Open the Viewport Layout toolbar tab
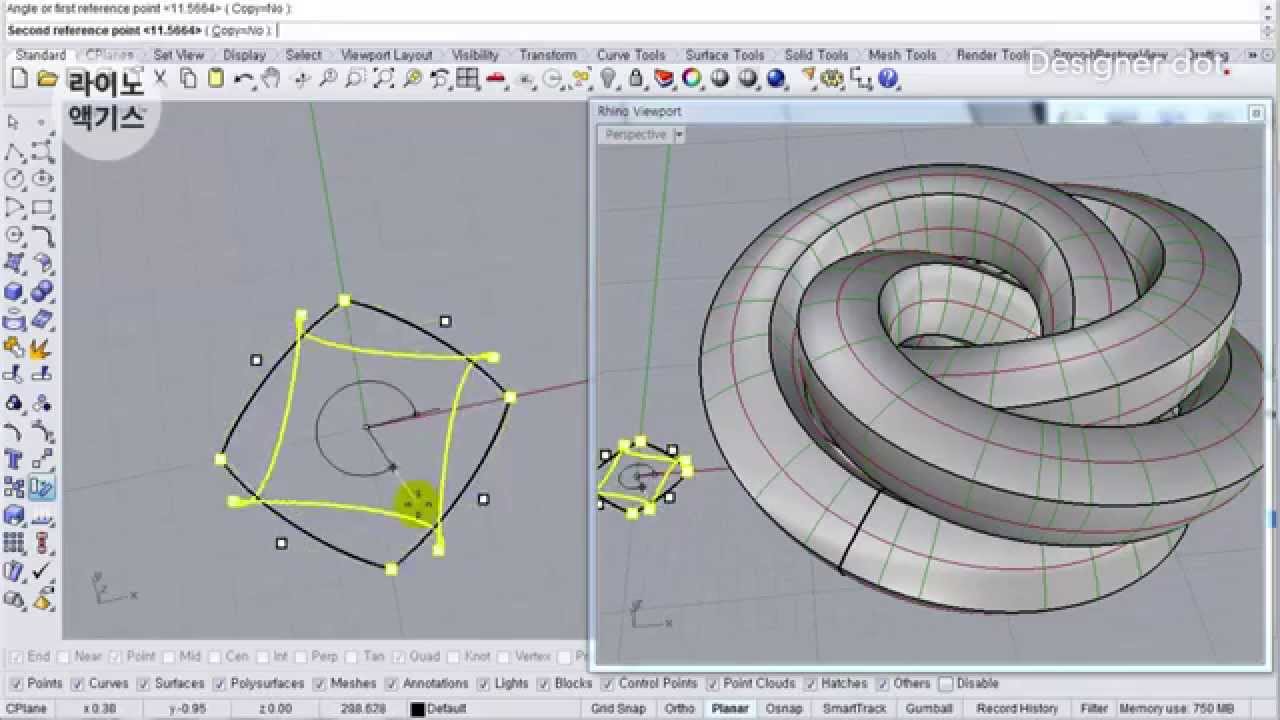This screenshot has height=720, width=1280. coord(386,55)
